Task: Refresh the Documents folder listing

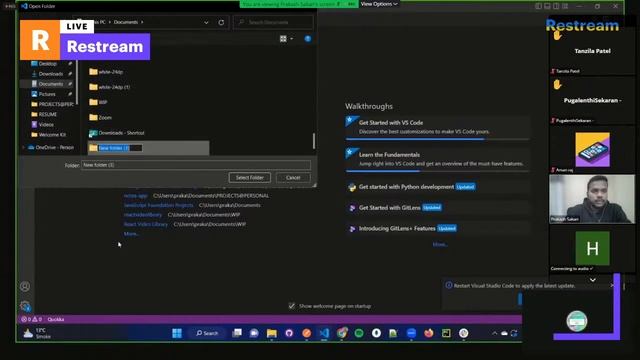Action: (221, 22)
